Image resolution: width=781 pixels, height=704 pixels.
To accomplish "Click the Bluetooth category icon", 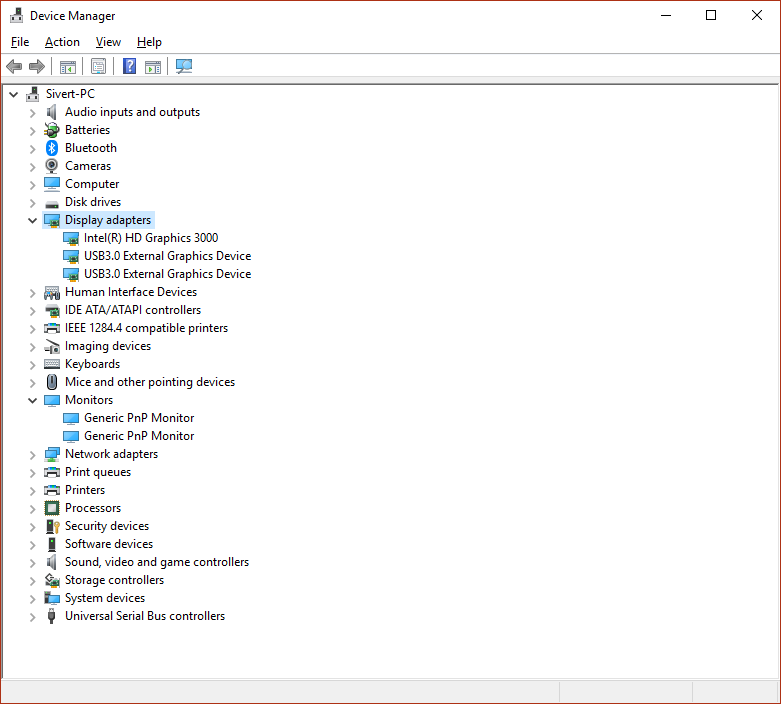I will coord(52,148).
